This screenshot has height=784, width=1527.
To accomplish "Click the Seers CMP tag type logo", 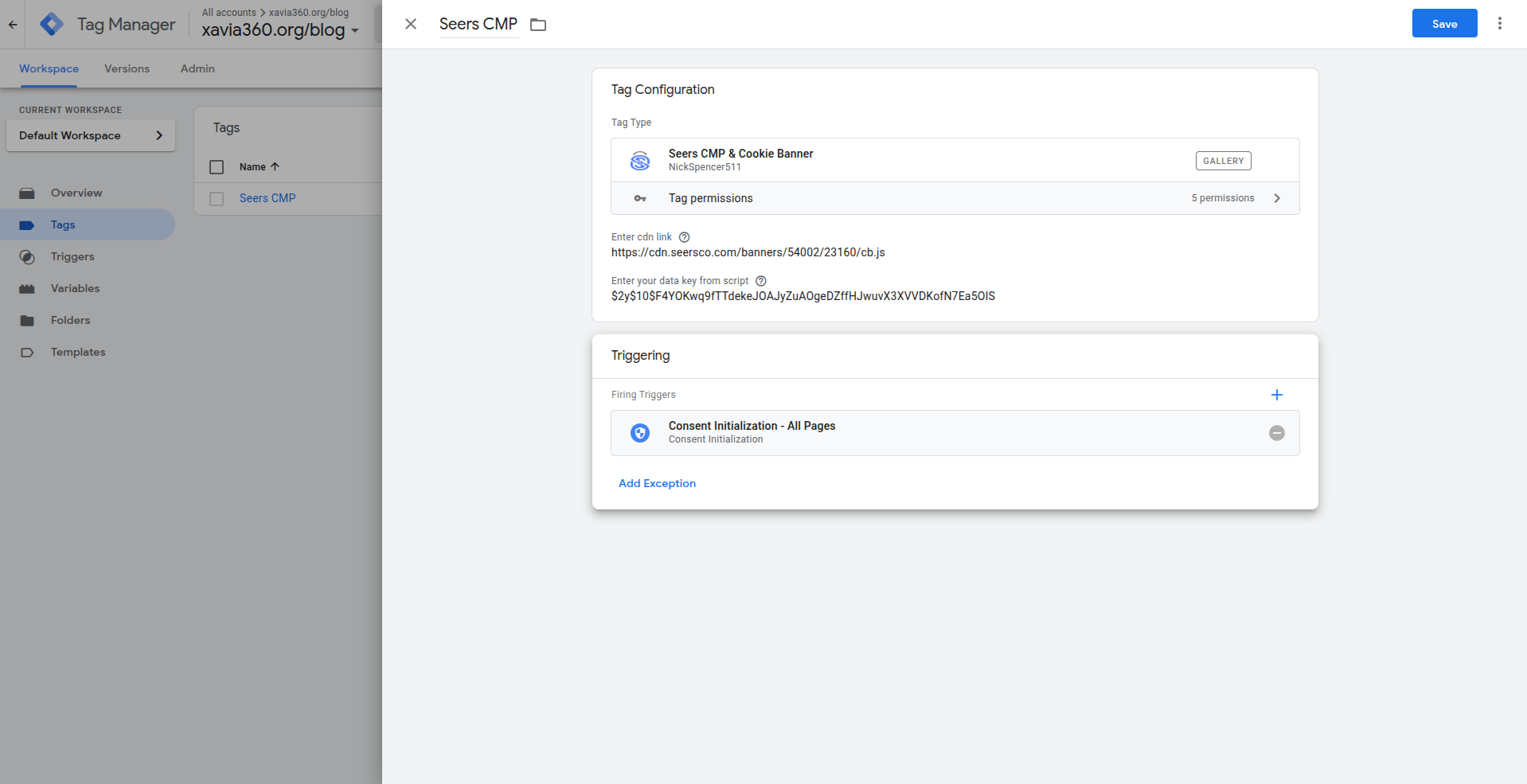I will click(x=639, y=161).
